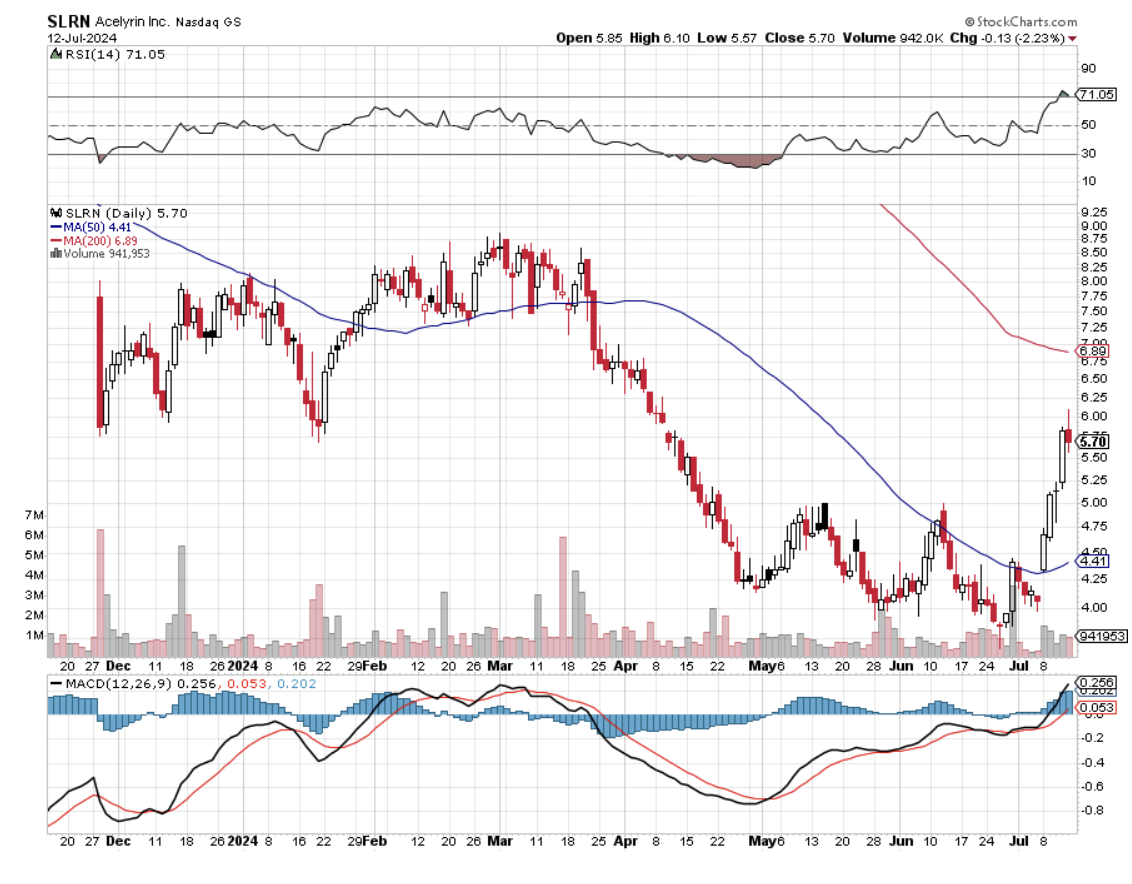Click the 2024 label on the MACD panel axis
Screen dimensions: 1132x884
coord(241,842)
